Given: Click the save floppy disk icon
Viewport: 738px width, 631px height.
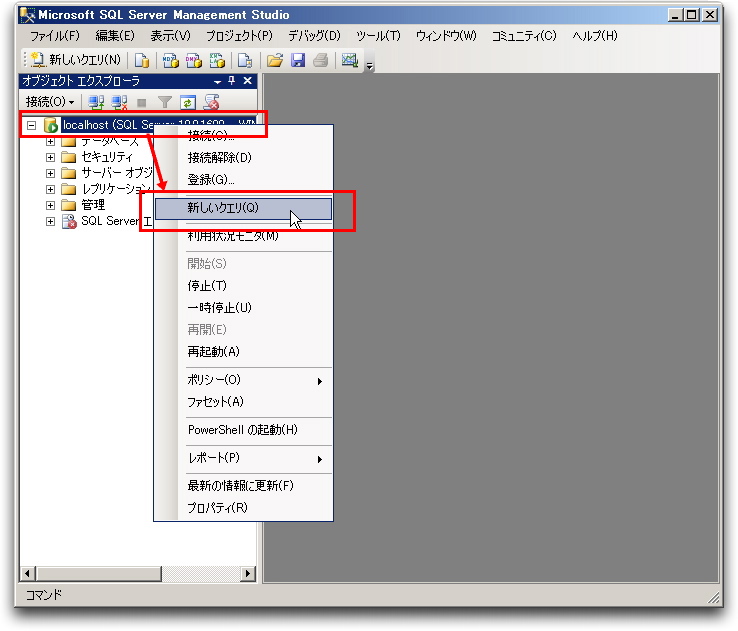Looking at the screenshot, I should [298, 60].
